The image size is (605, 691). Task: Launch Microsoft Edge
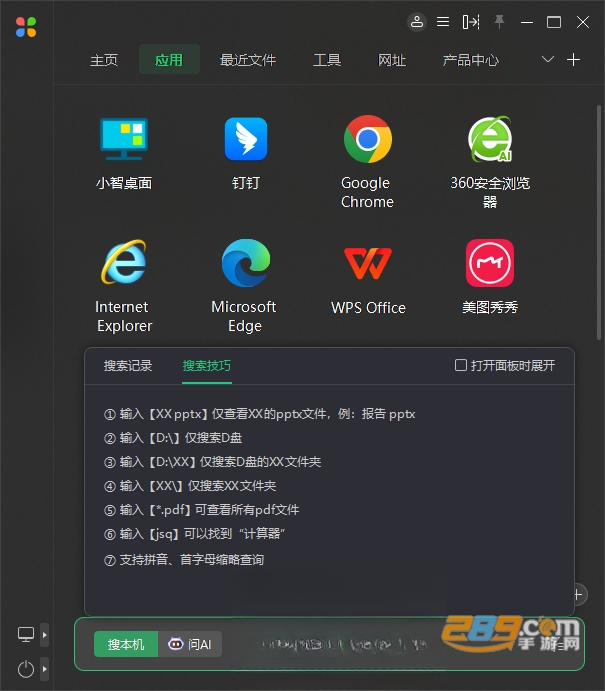tap(246, 263)
